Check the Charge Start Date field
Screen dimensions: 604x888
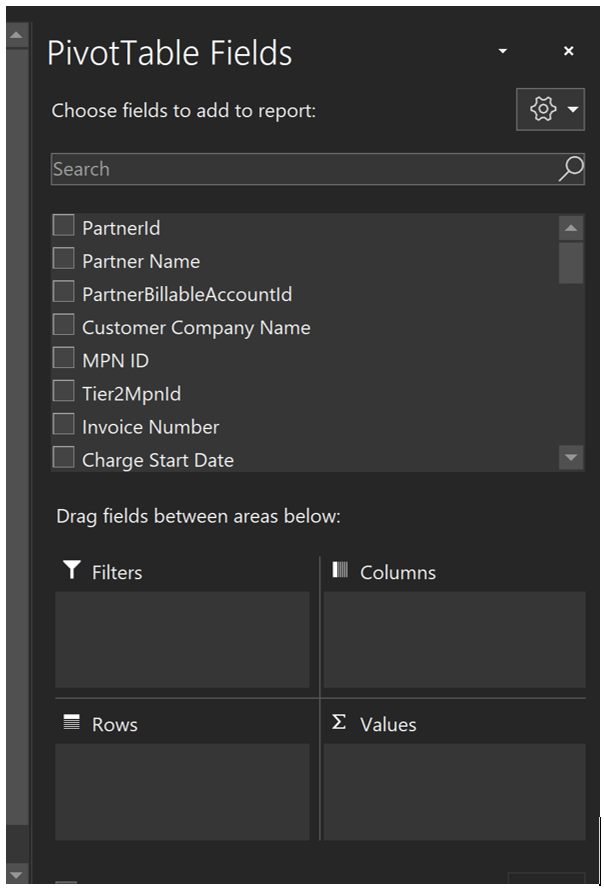[64, 458]
